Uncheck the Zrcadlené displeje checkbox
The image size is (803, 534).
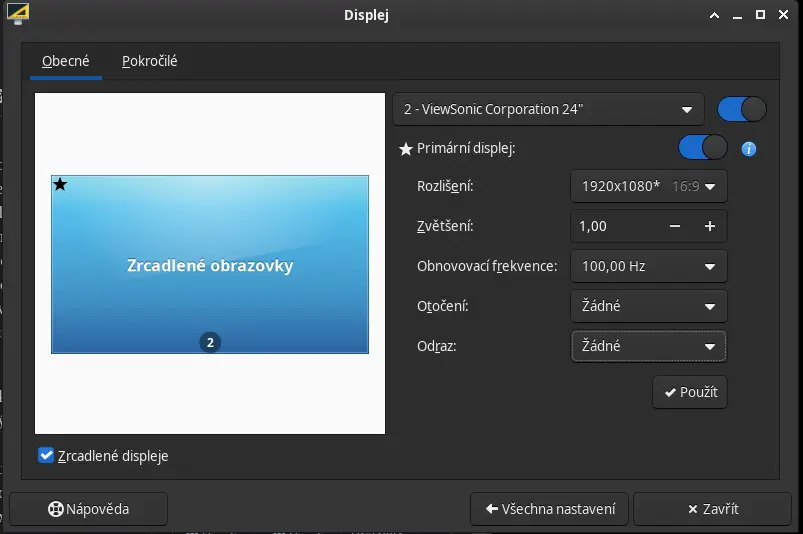coord(46,455)
